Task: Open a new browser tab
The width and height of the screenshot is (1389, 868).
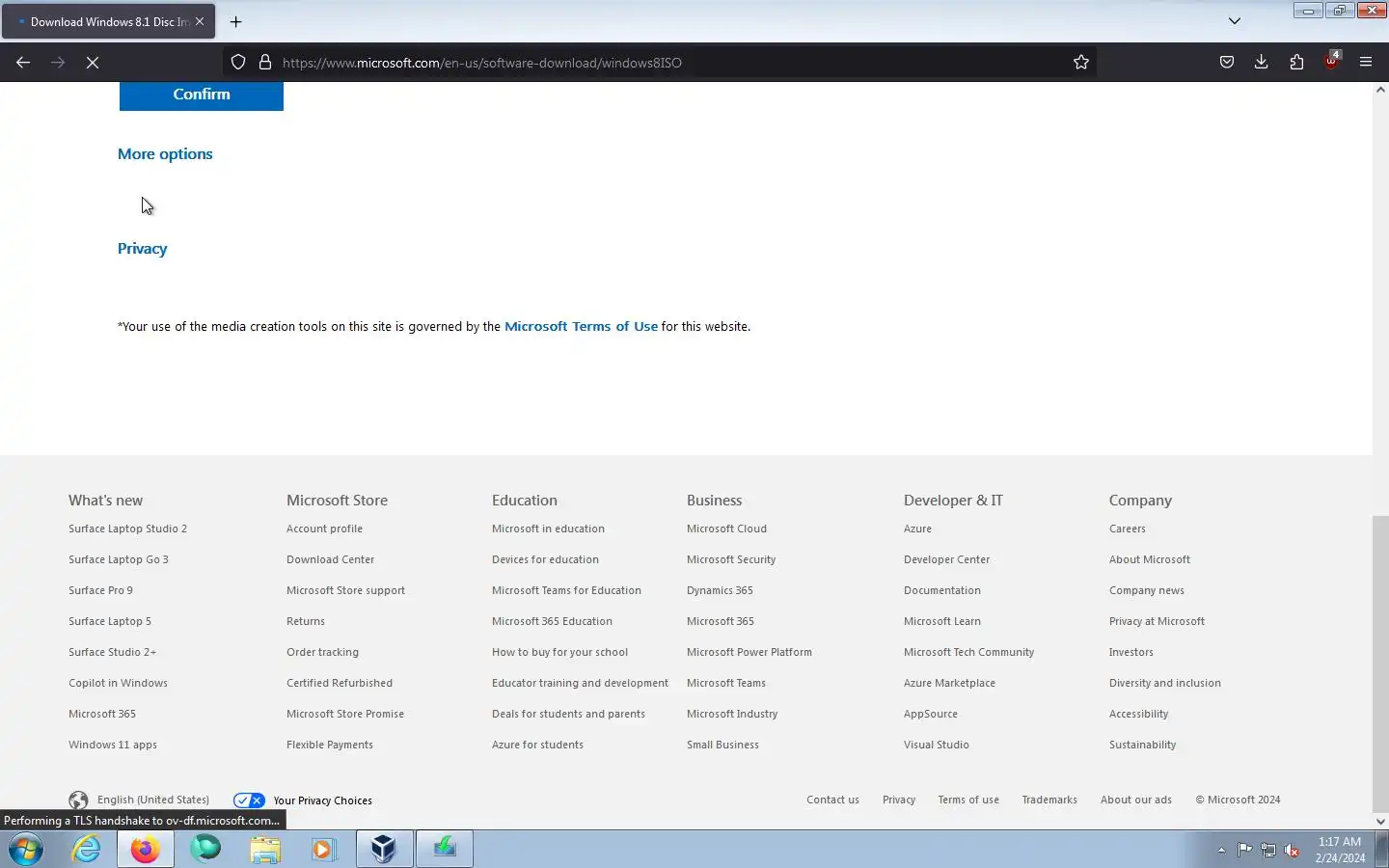Action: (x=235, y=21)
